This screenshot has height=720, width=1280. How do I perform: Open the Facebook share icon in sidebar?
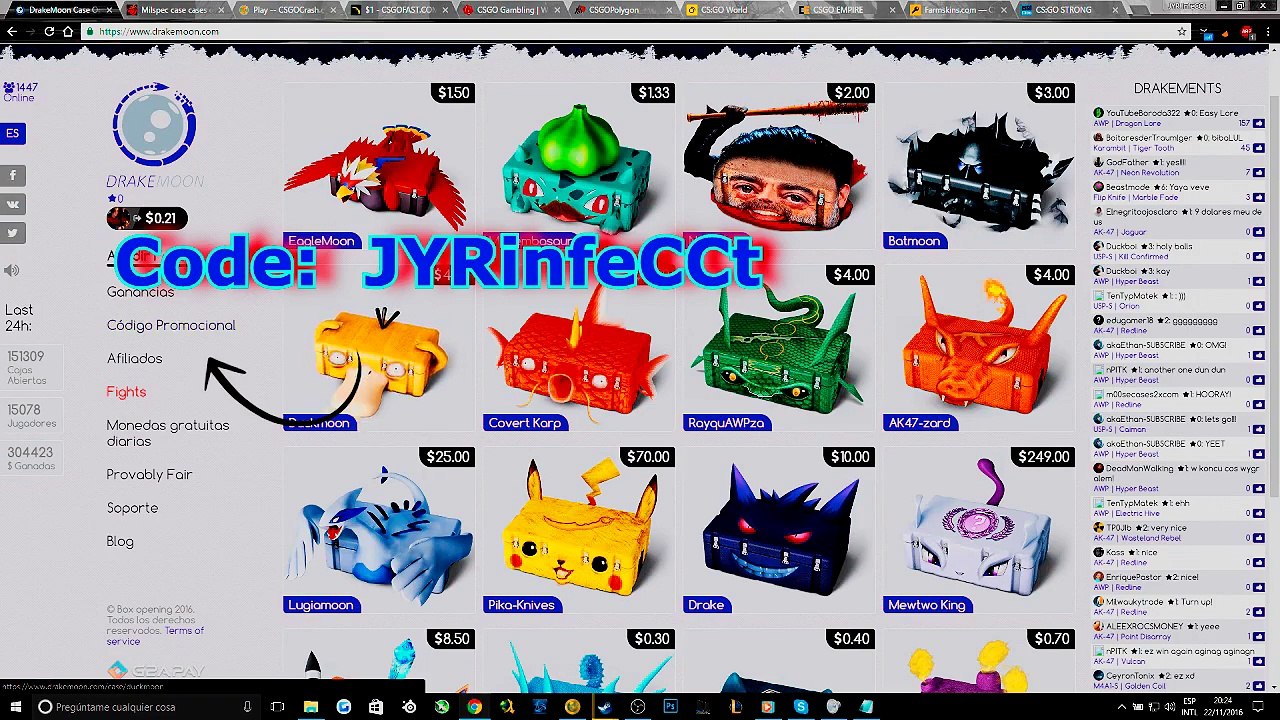click(x=12, y=175)
